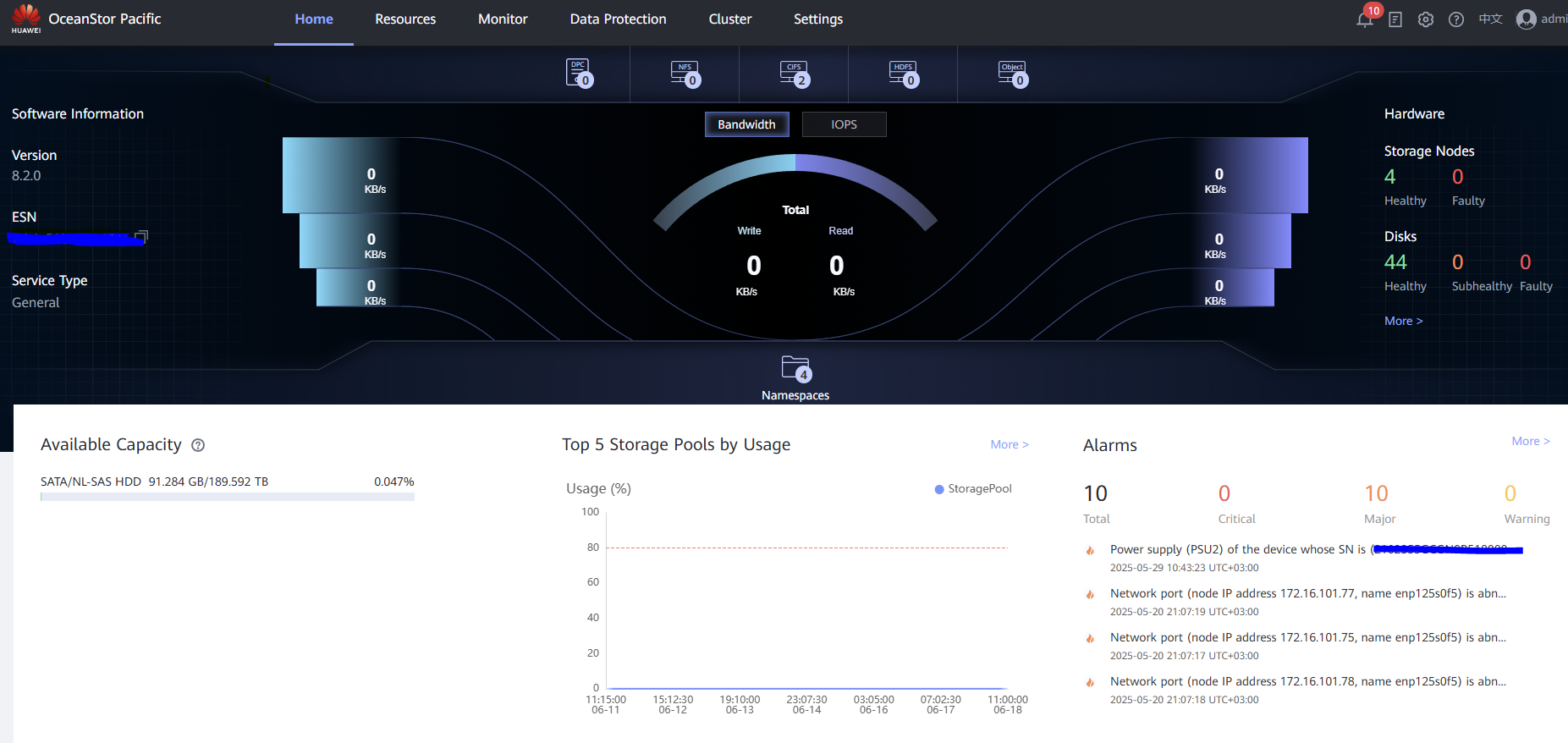Image resolution: width=1568 pixels, height=743 pixels.
Task: Show Available Capacity help tooltip icon
Action: (x=198, y=445)
